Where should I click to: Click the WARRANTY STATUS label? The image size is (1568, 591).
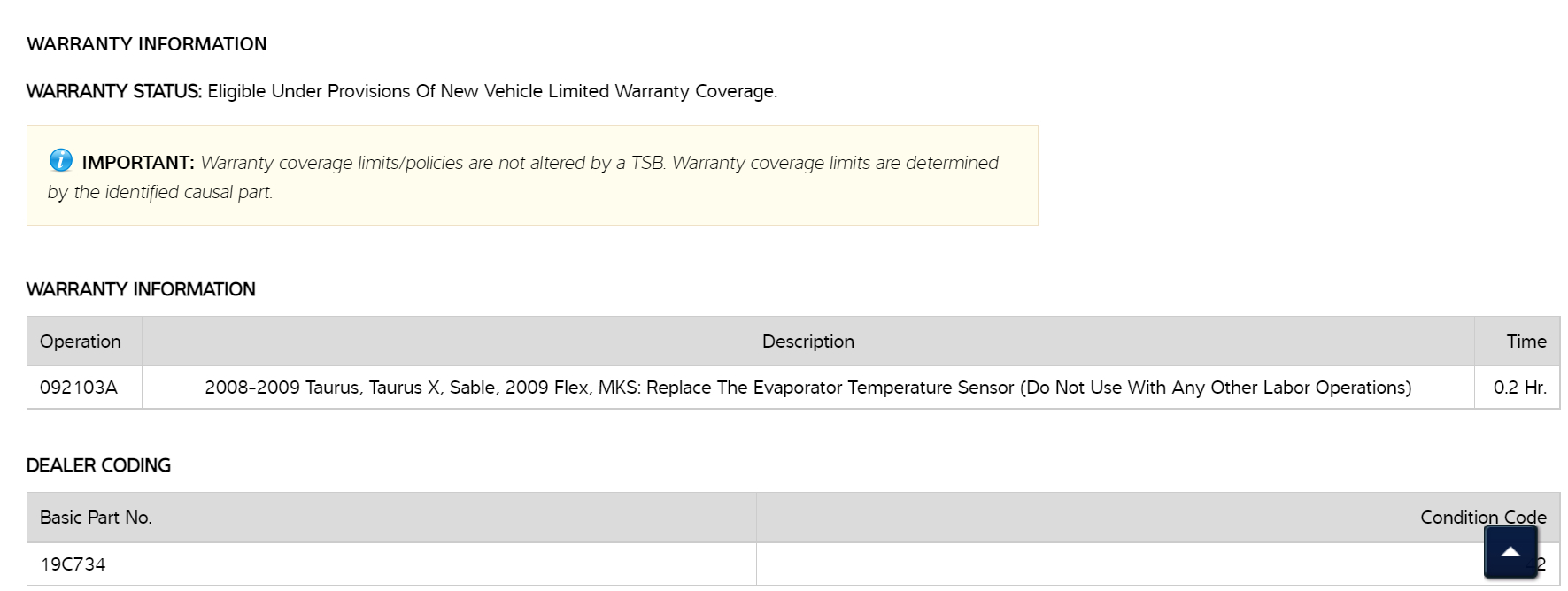click(114, 91)
